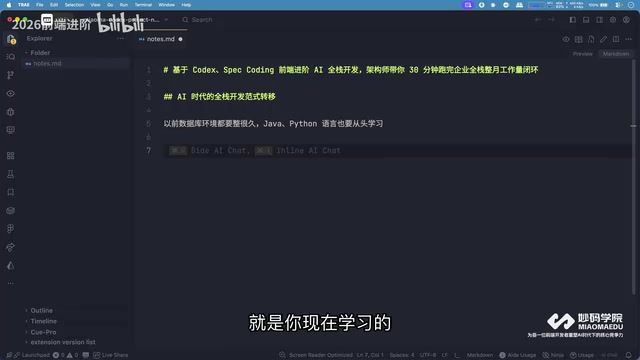Toggle the secondary side bar layout icon

[600, 20]
